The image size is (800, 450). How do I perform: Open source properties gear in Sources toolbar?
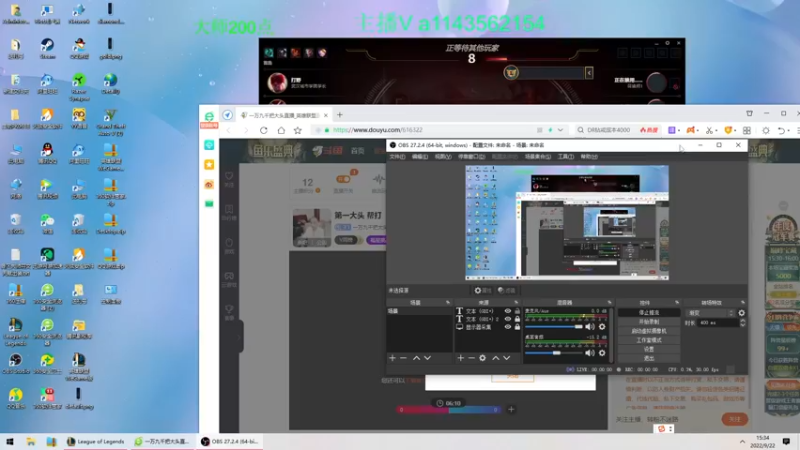click(x=483, y=358)
